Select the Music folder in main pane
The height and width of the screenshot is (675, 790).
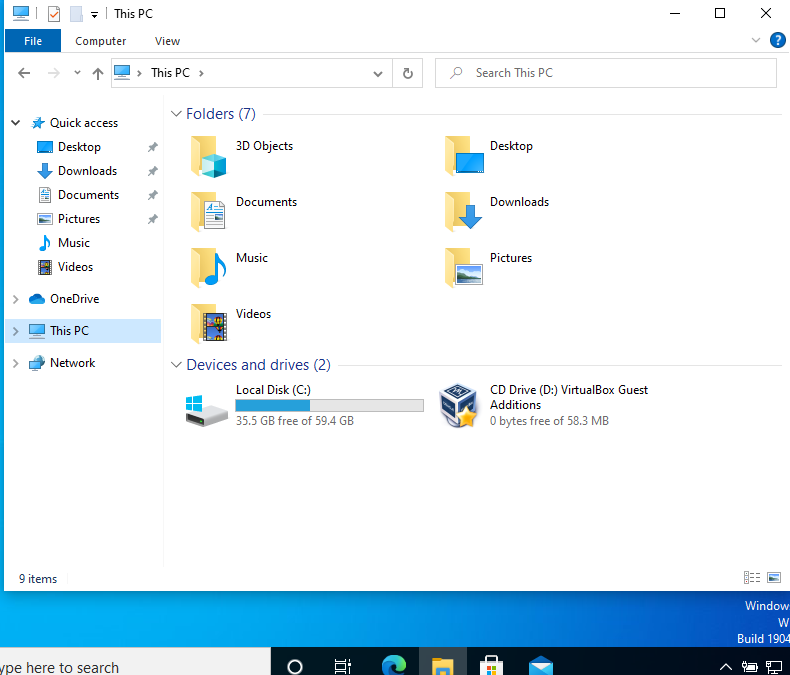(x=229, y=268)
